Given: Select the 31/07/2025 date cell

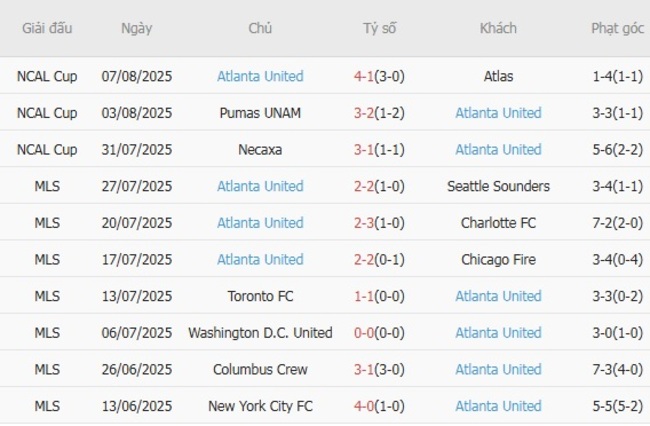Looking at the screenshot, I should click(x=137, y=149).
